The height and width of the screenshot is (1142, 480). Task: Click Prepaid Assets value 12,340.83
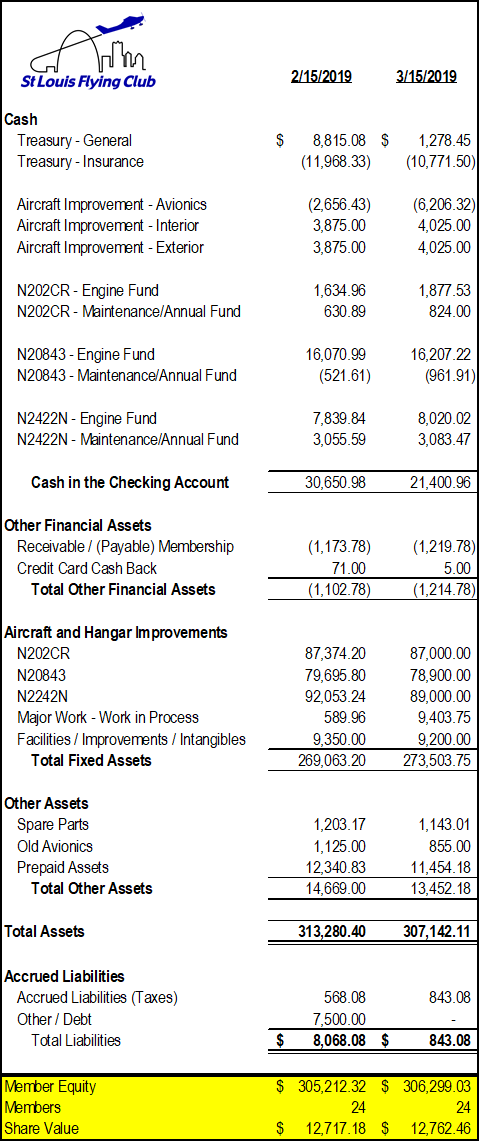(x=336, y=867)
